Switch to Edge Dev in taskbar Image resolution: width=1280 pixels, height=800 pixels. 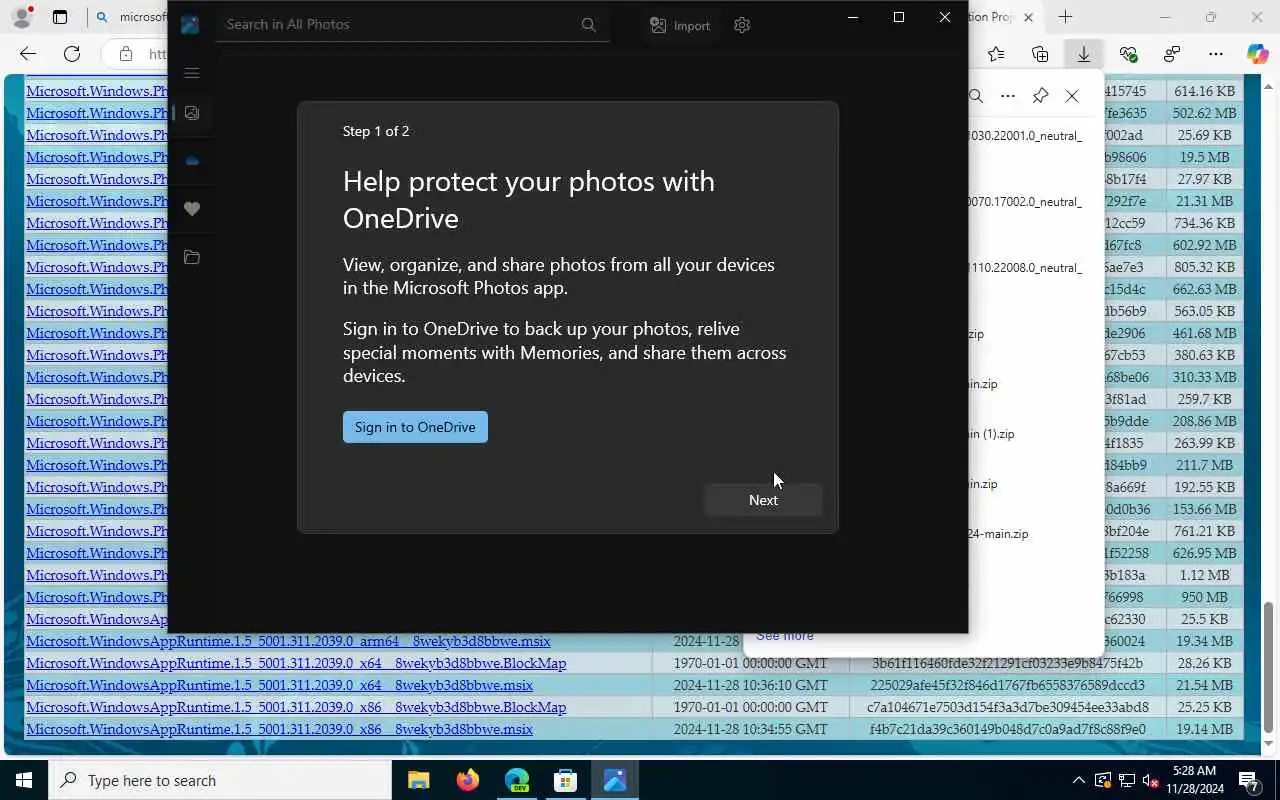tap(516, 780)
